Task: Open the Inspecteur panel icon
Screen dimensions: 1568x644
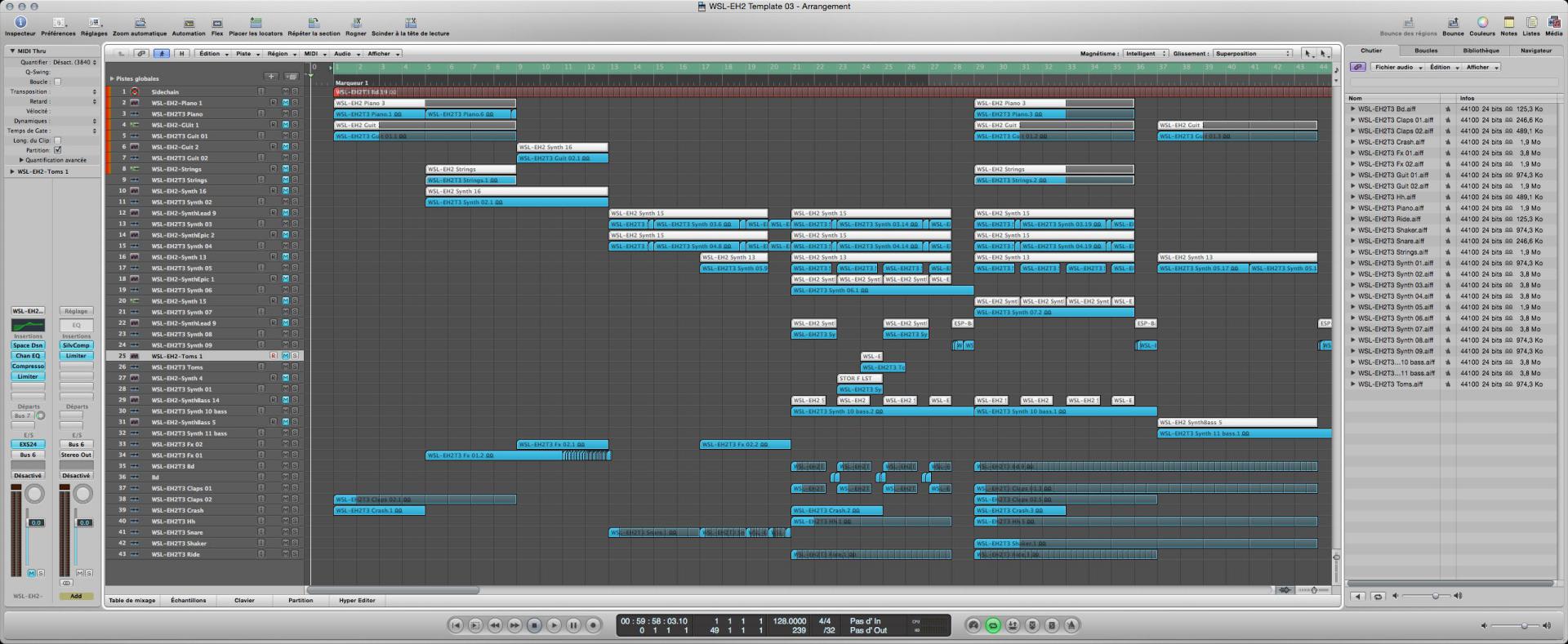Action: (x=20, y=23)
